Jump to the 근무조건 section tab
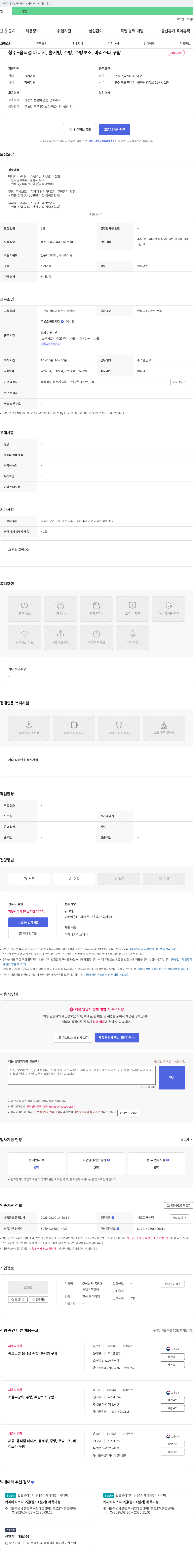 click(41, 44)
